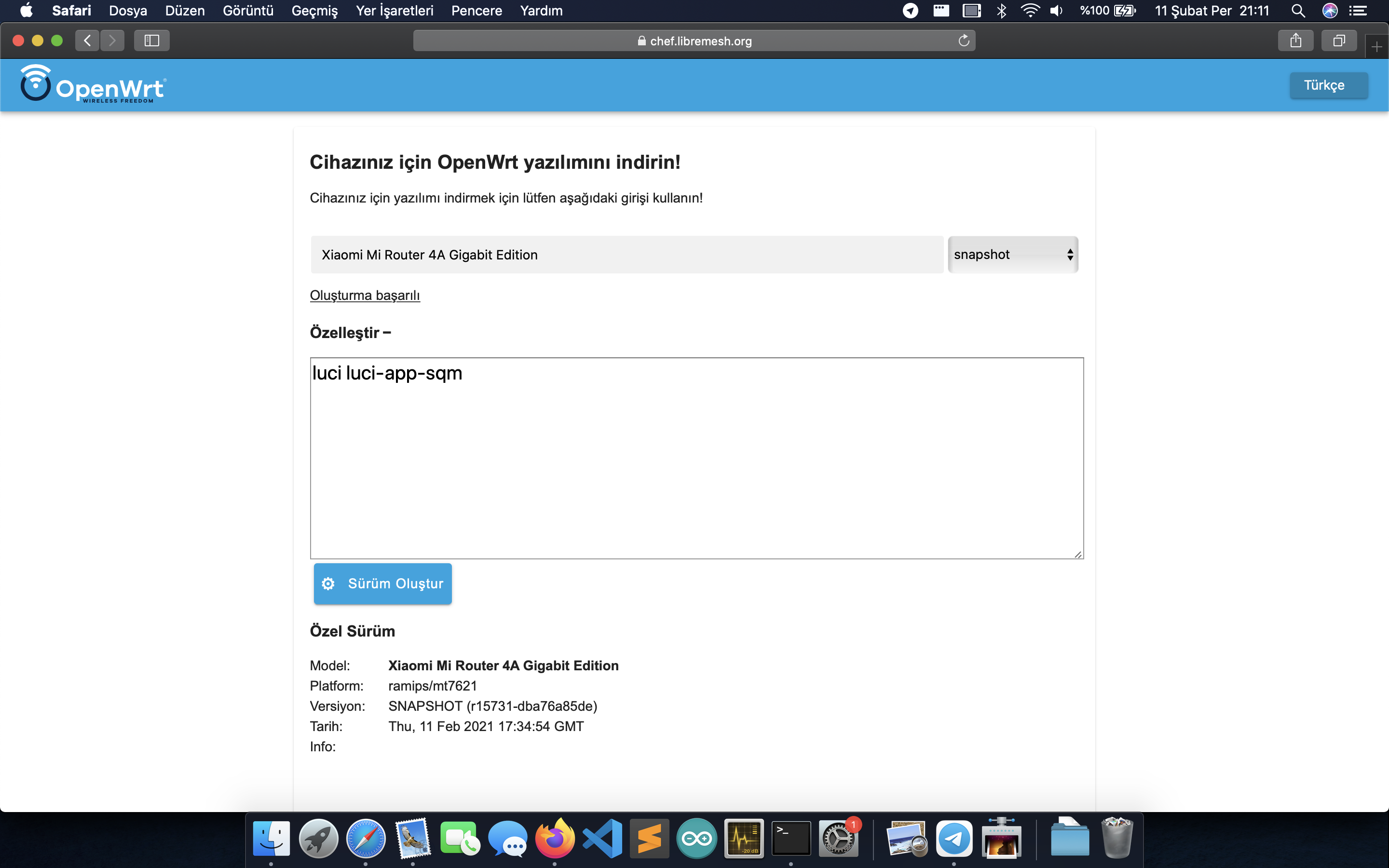Viewport: 1389px width, 868px height.
Task: Open the Yer İşaretleri menu
Action: pos(395,10)
